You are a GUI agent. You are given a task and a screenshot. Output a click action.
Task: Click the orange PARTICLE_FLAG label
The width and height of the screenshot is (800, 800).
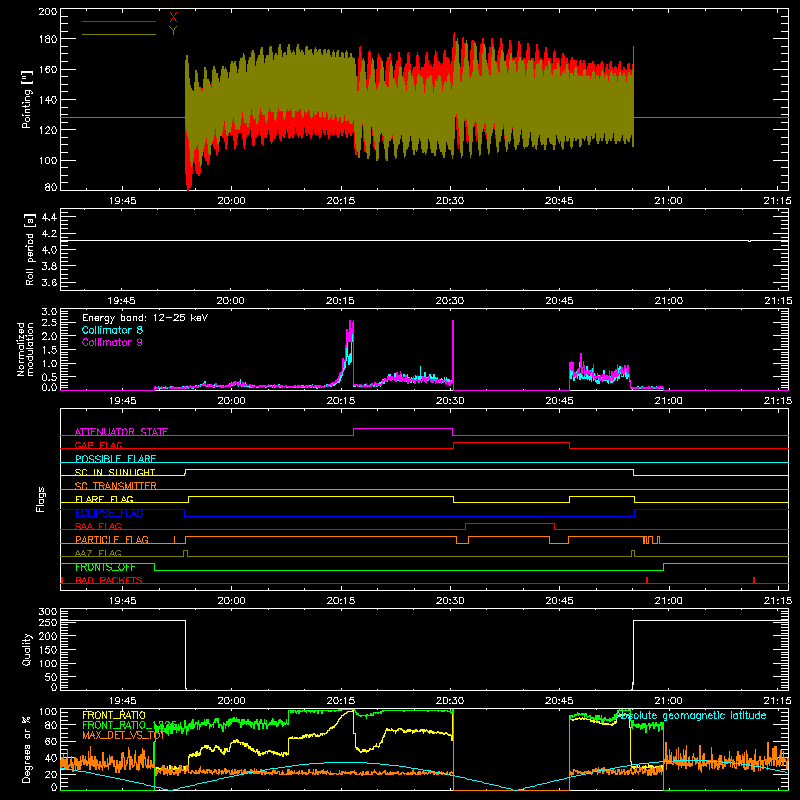click(x=112, y=540)
